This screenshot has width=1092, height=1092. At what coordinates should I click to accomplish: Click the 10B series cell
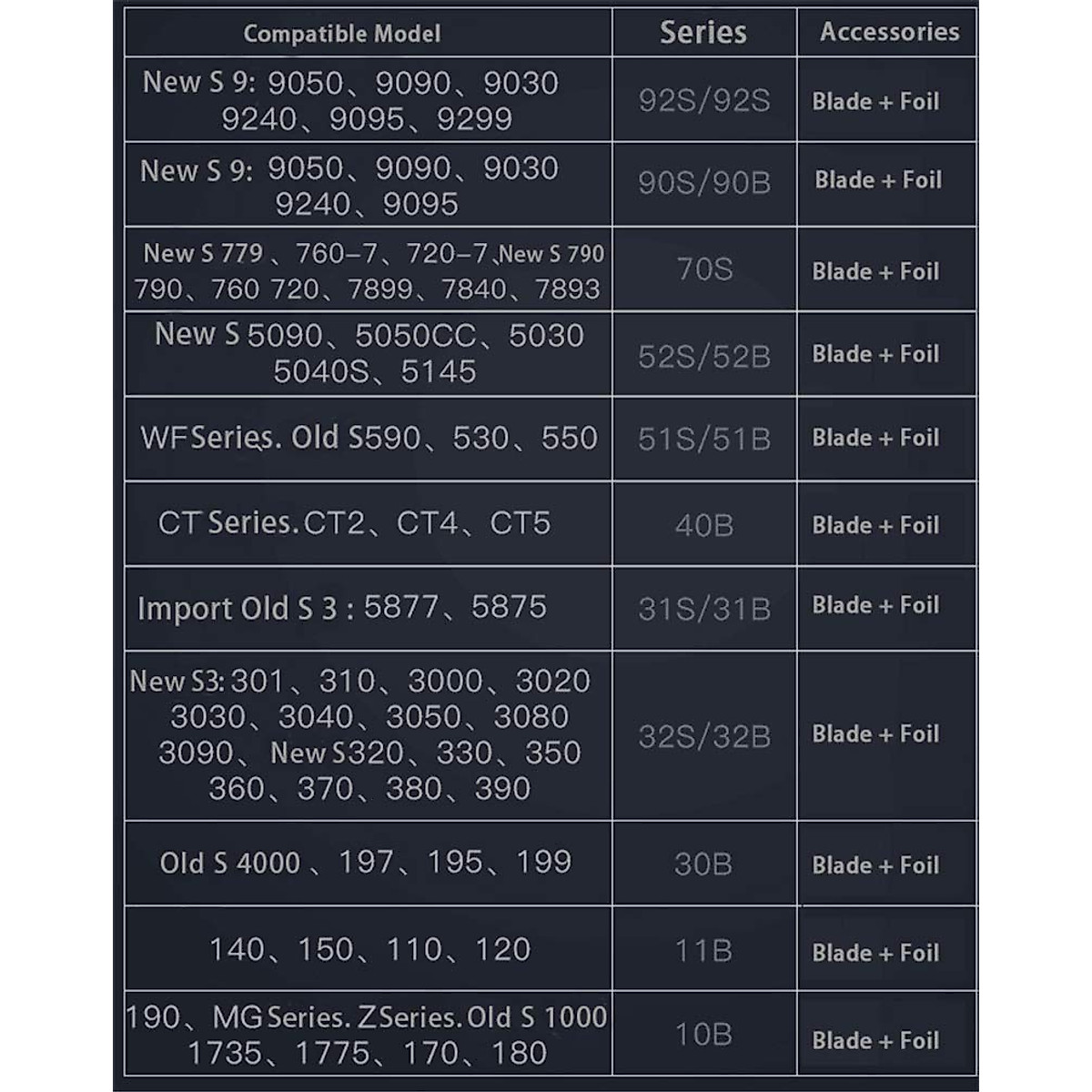point(703,1035)
